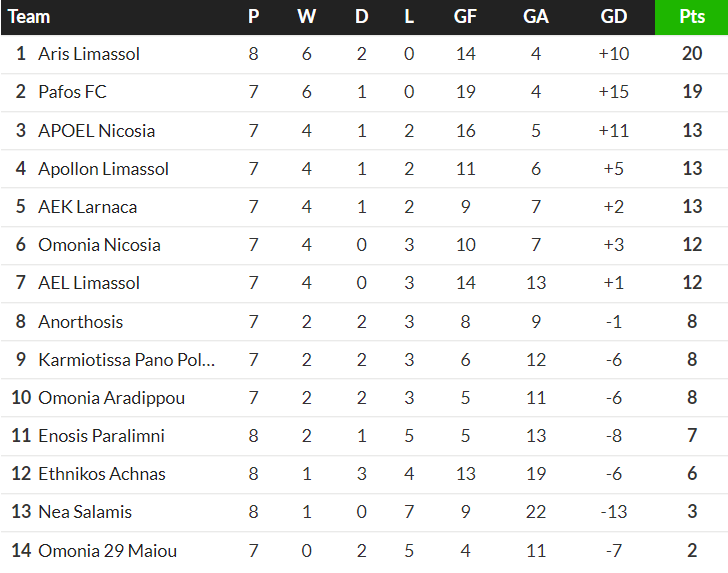
Task: Select the Omonia Nicosia team row
Action: [99, 245]
